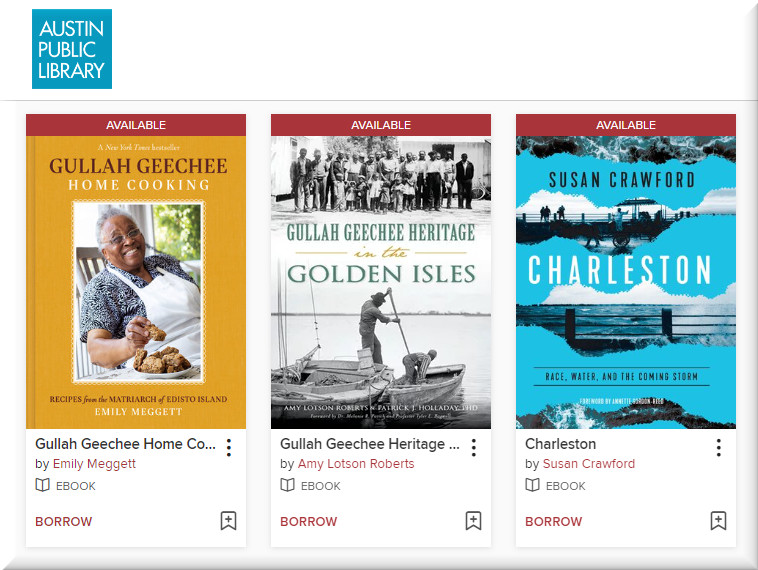Open options menu for Gullah Geechee Heritage

pyautogui.click(x=474, y=447)
